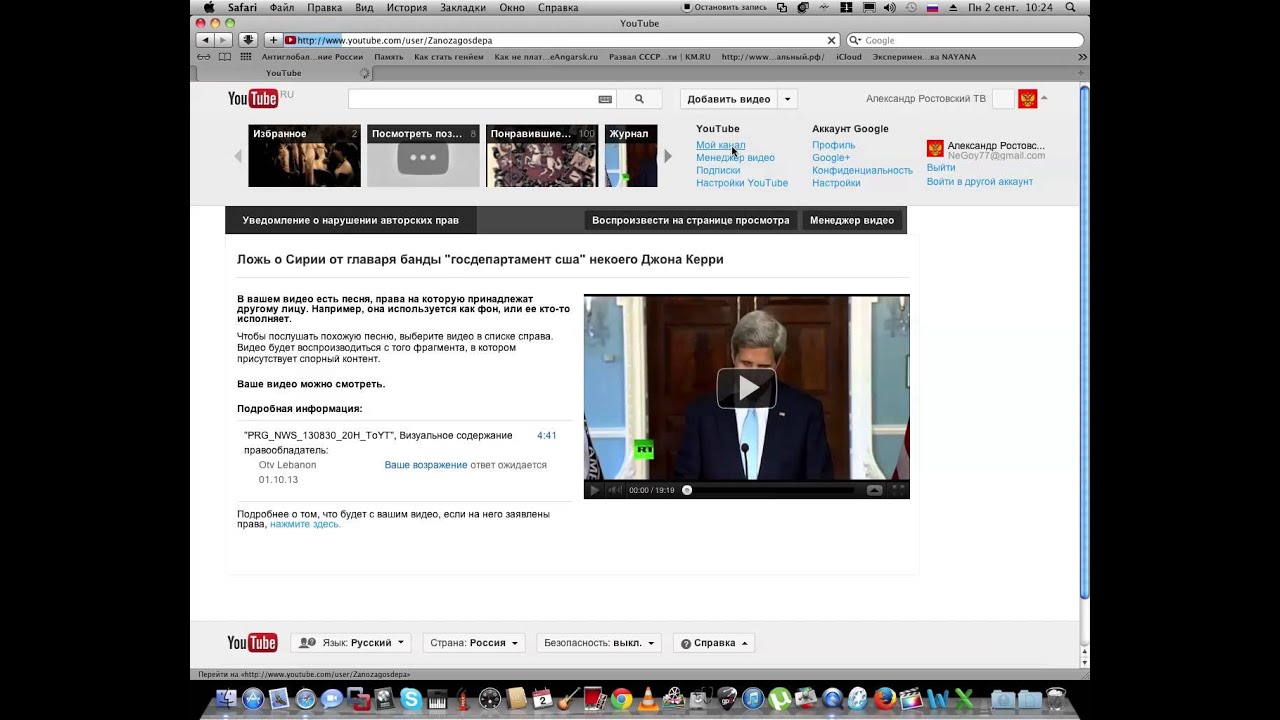
Task: Click the нажмите здесь link
Action: tap(305, 524)
